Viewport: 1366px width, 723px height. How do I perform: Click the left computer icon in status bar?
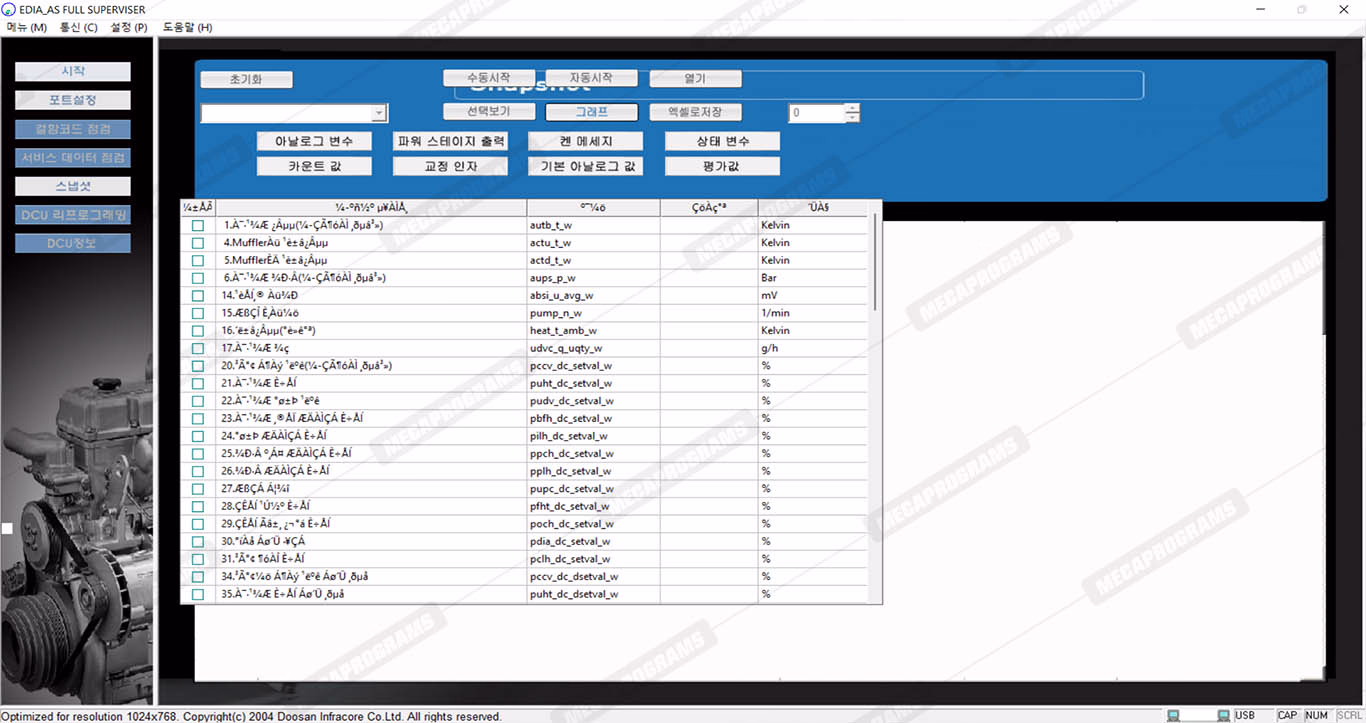point(1174,715)
